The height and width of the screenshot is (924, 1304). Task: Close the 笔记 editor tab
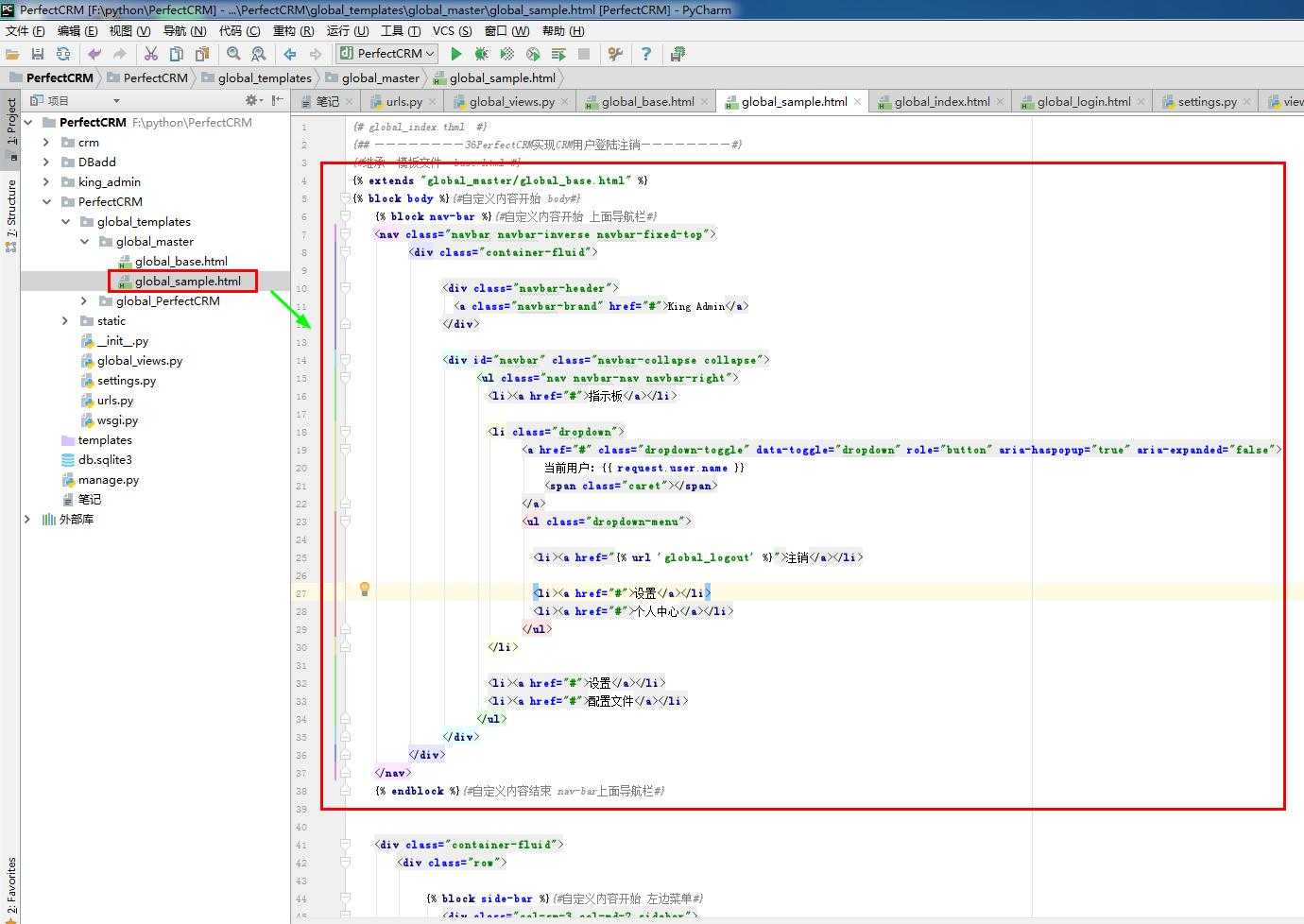350,101
